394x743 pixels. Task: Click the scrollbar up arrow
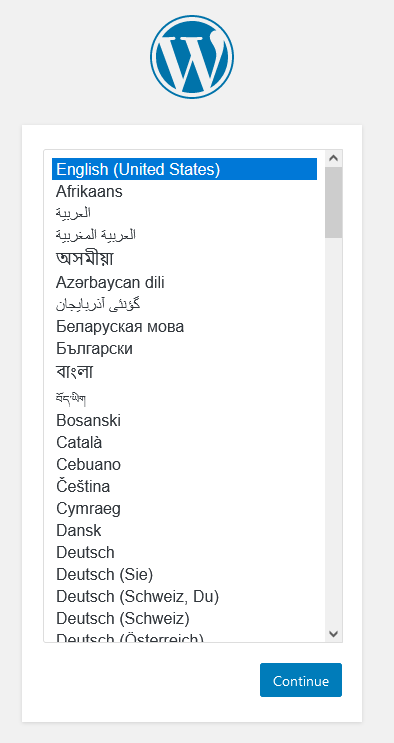tap(333, 158)
